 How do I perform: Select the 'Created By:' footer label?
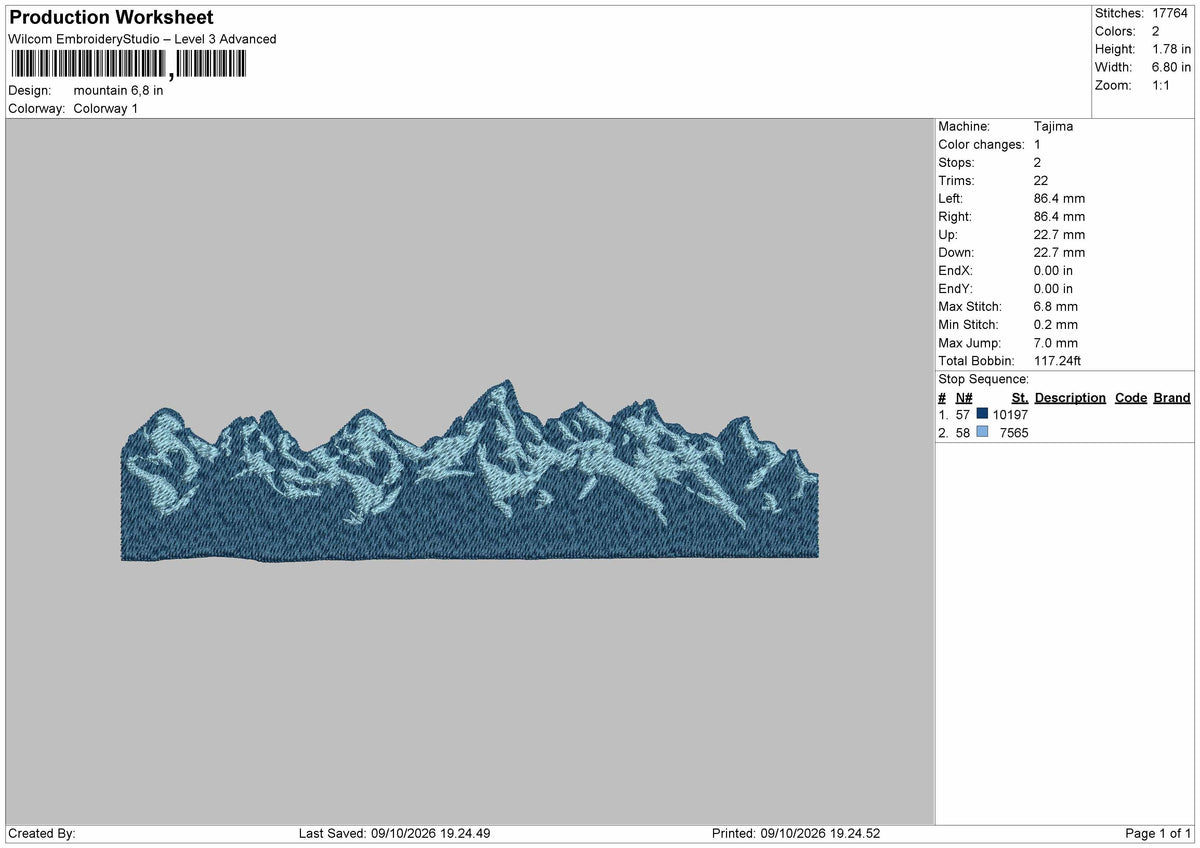(42, 834)
